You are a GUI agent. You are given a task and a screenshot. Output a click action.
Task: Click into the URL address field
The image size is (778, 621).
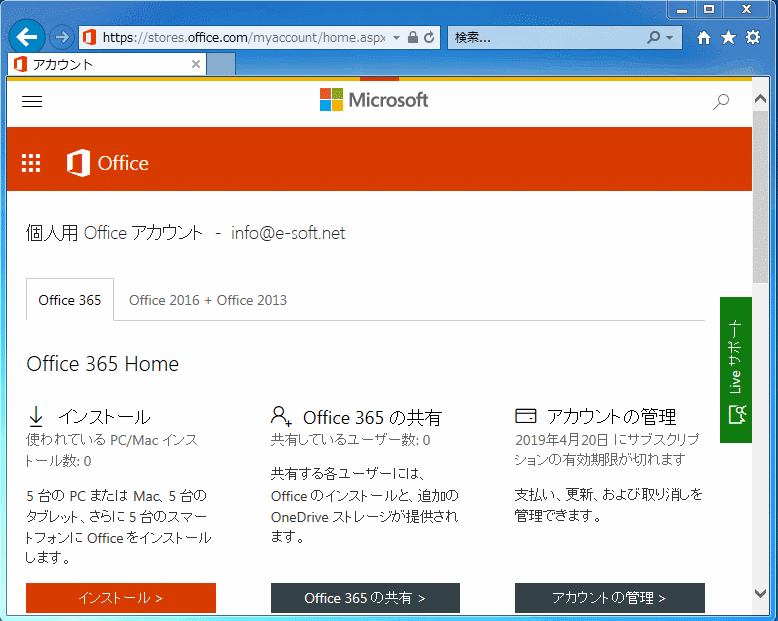[244, 37]
